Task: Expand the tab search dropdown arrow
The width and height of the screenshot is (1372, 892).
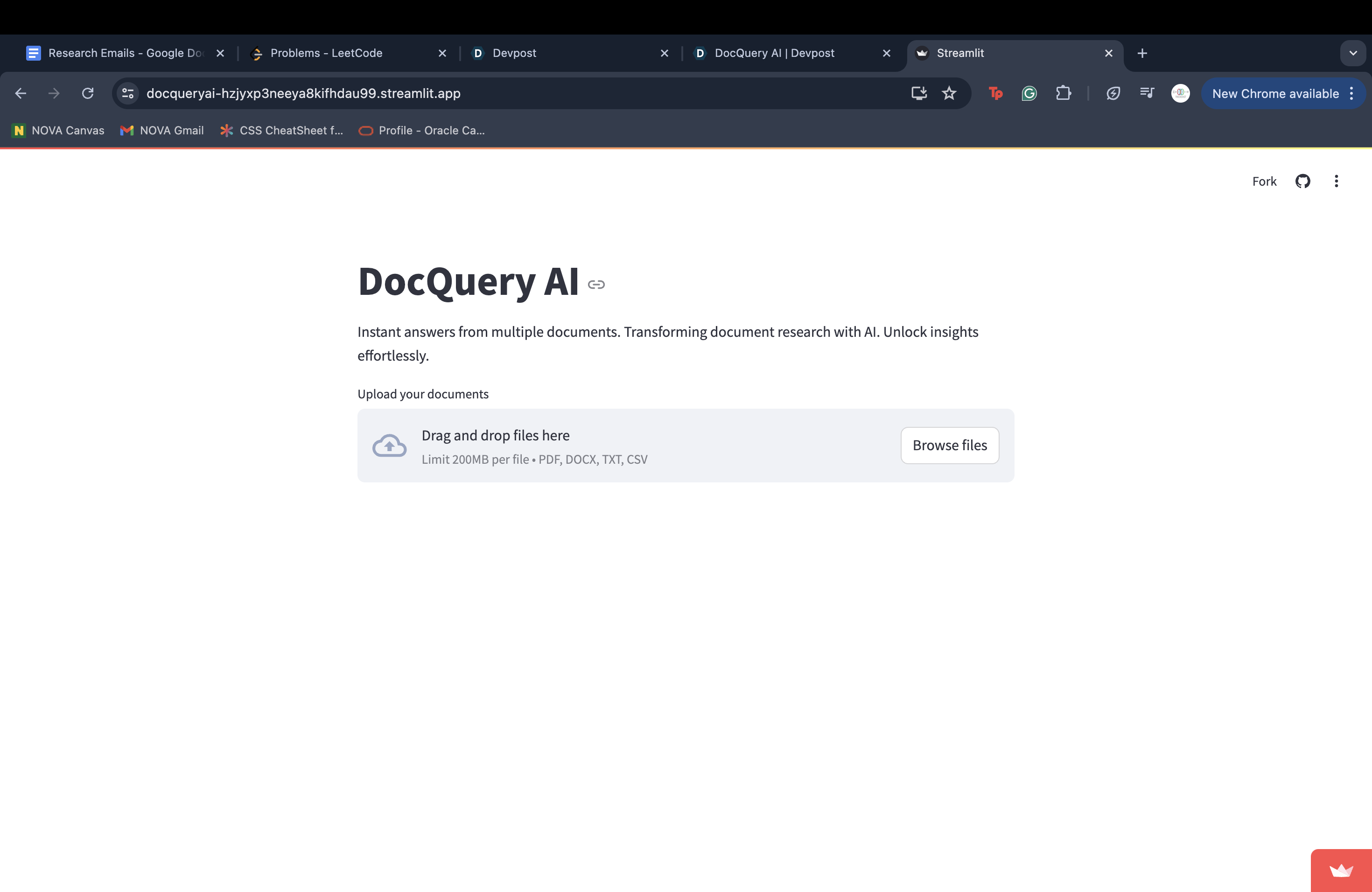Action: click(x=1352, y=53)
